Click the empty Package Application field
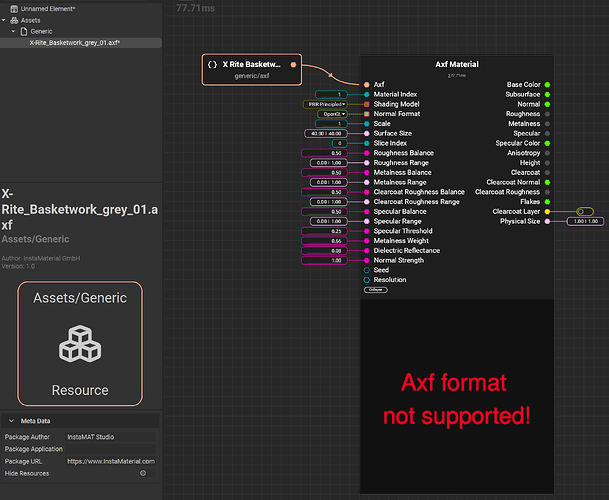 tap(111, 449)
